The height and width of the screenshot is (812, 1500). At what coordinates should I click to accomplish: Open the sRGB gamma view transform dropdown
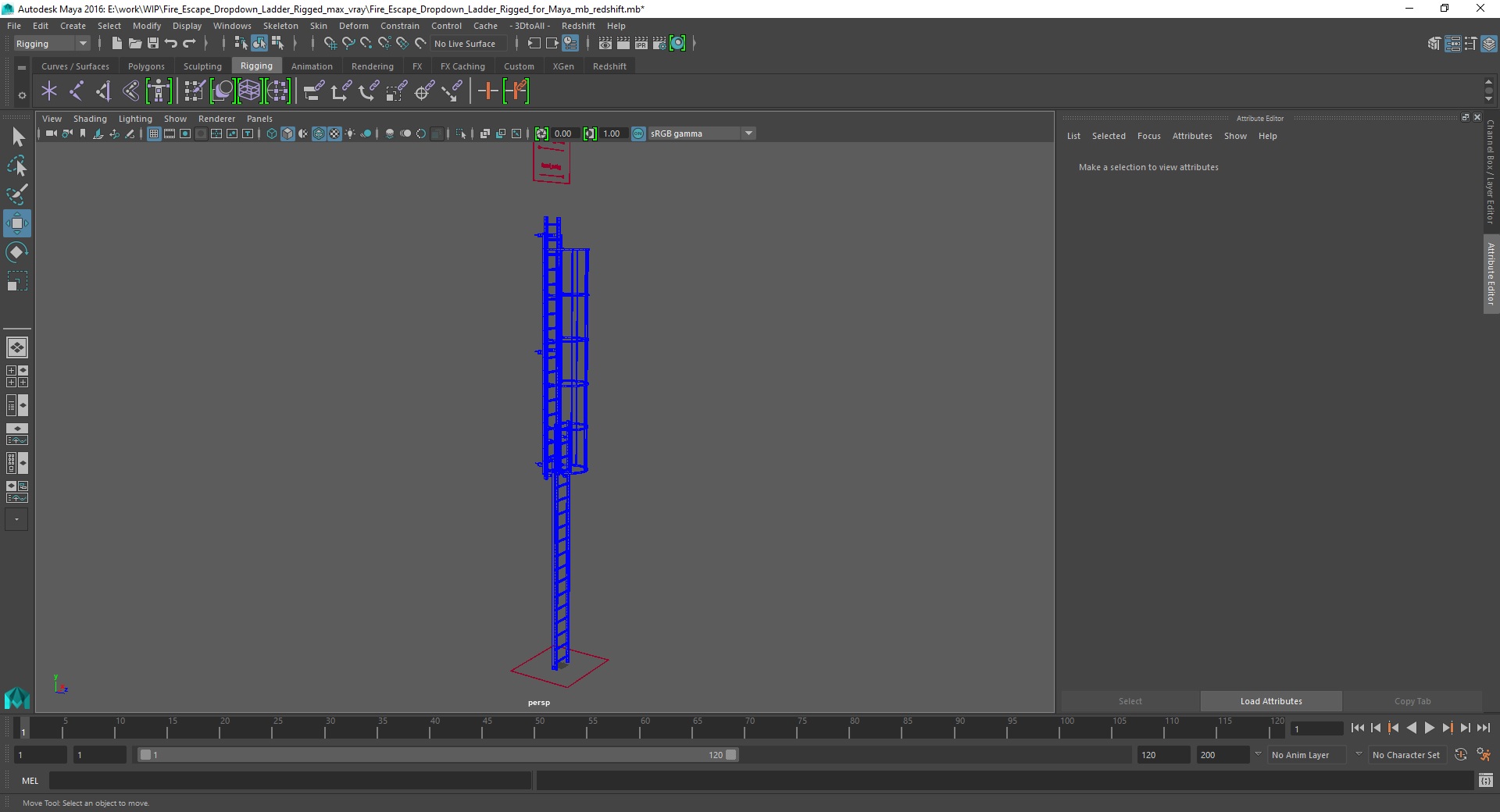[701, 134]
